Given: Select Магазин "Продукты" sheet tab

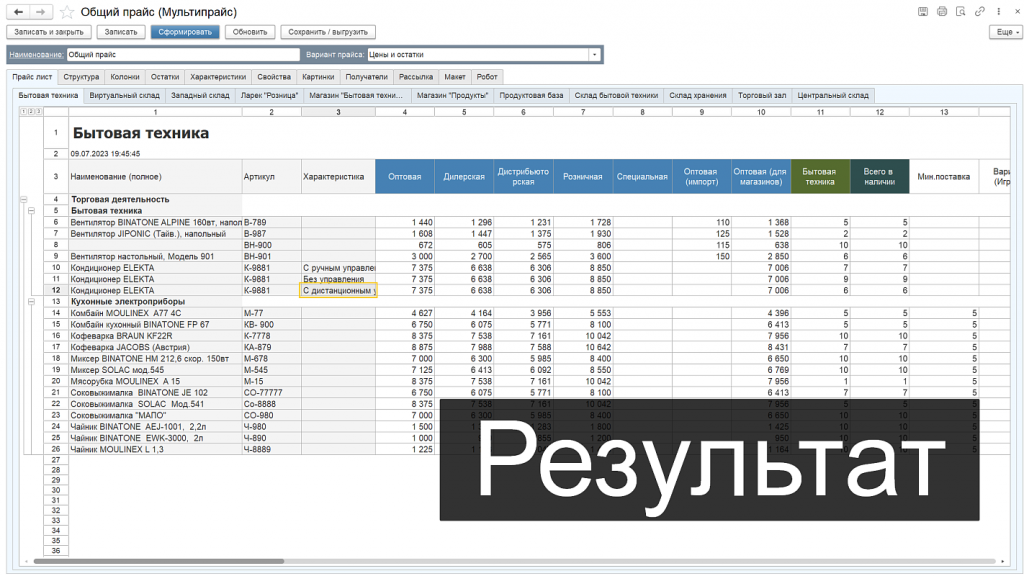Looking at the screenshot, I should tap(453, 95).
